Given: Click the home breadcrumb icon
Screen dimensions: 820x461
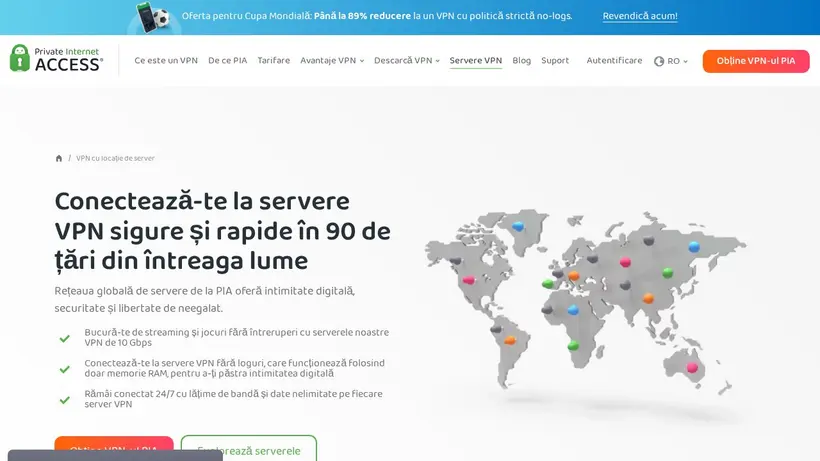Looking at the screenshot, I should [59, 158].
